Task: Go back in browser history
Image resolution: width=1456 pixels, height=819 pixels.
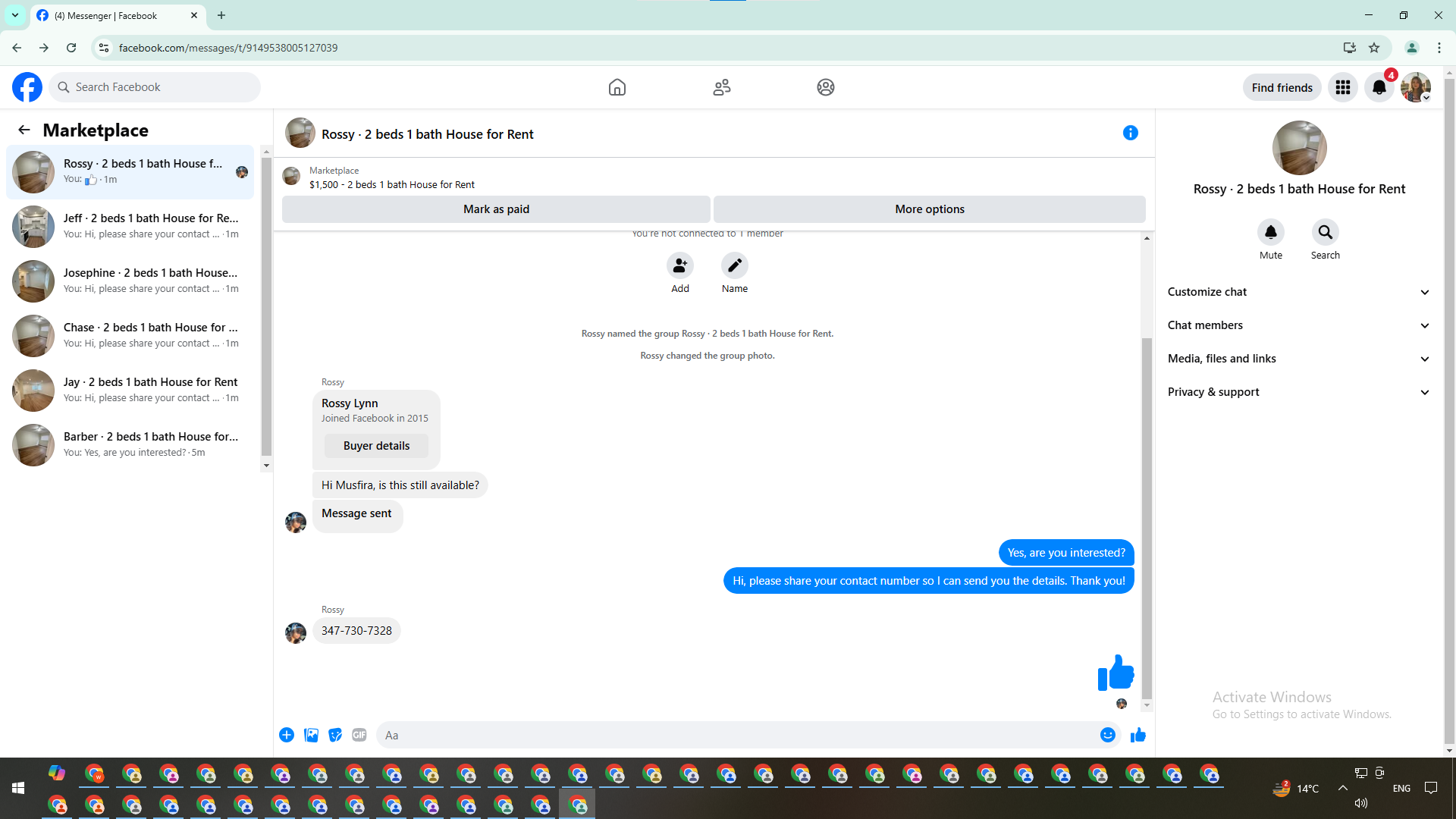Action: click(x=17, y=48)
